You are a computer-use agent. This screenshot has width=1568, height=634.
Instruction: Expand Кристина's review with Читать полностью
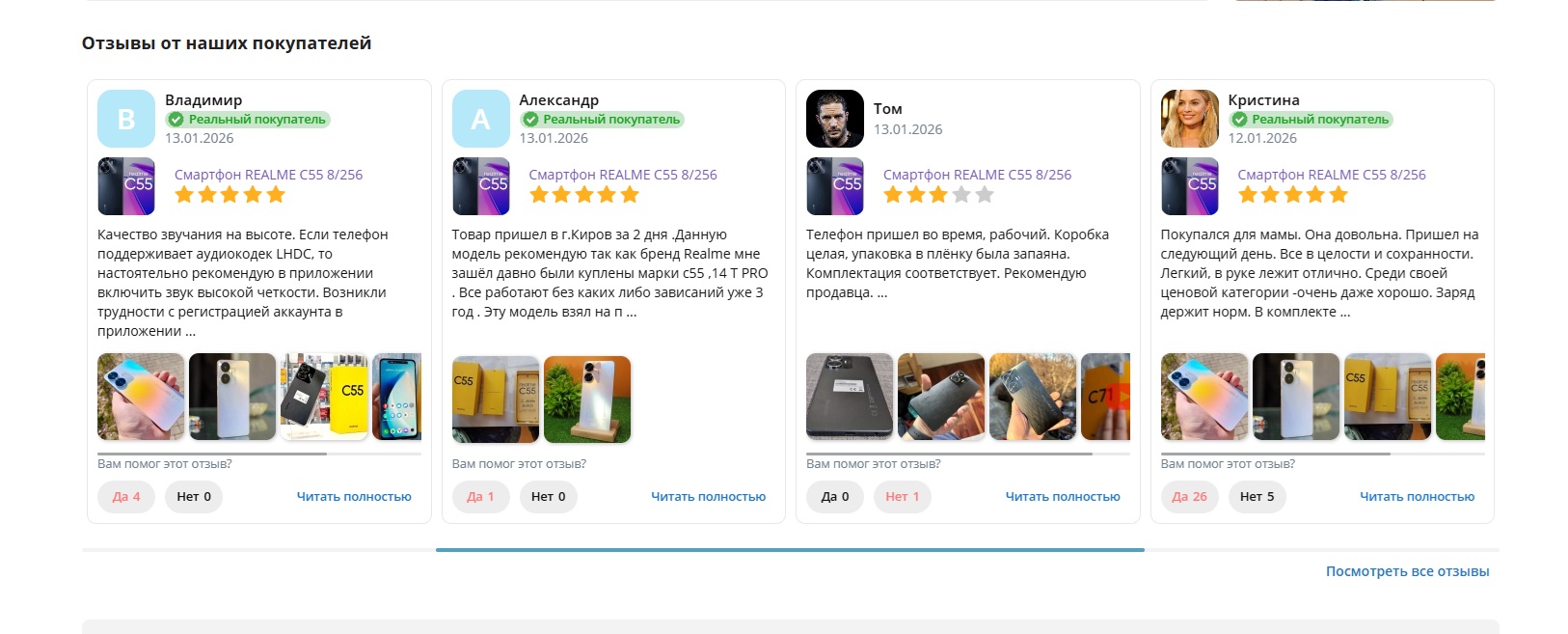tap(1417, 497)
